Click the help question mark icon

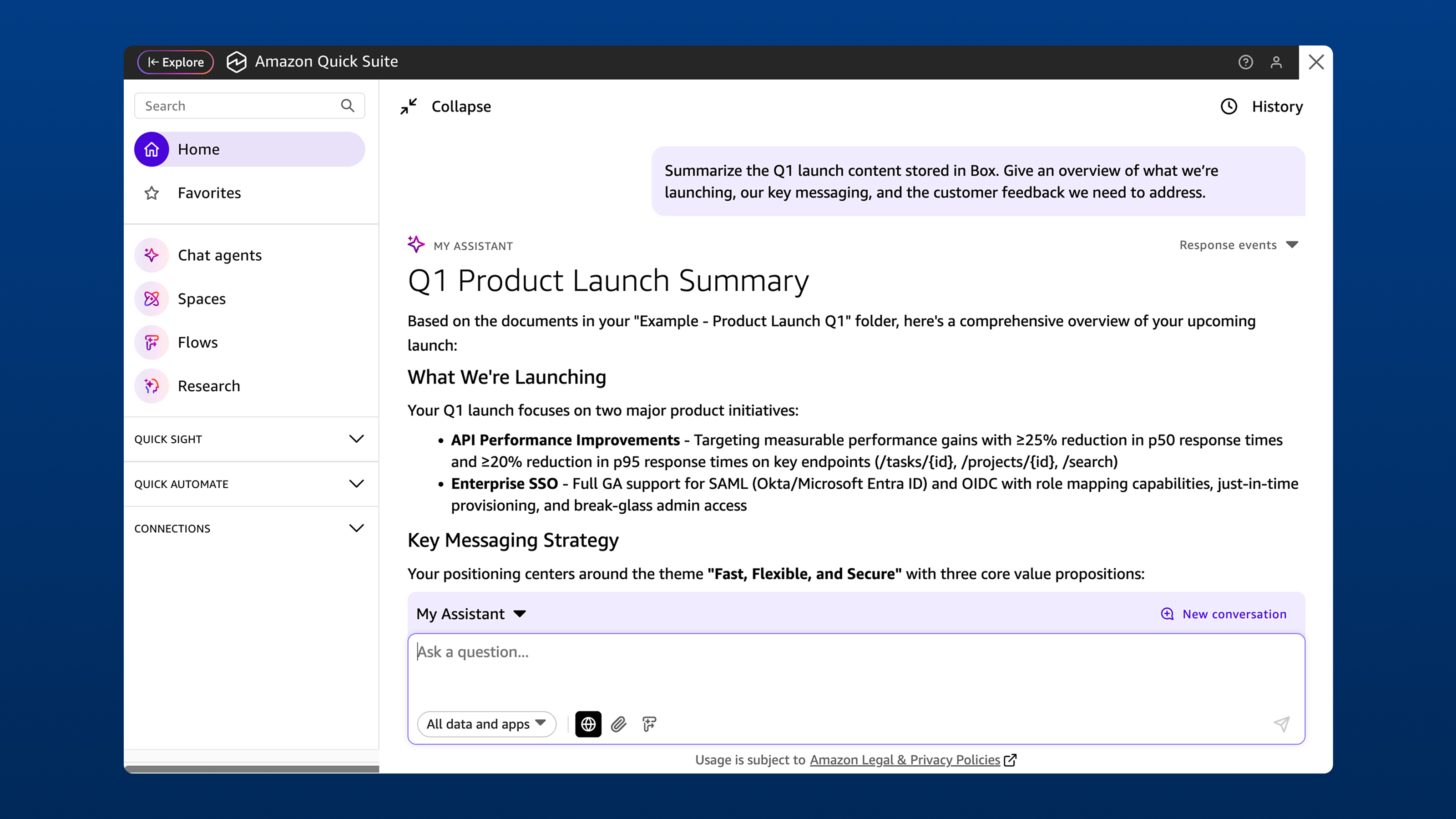click(1245, 62)
